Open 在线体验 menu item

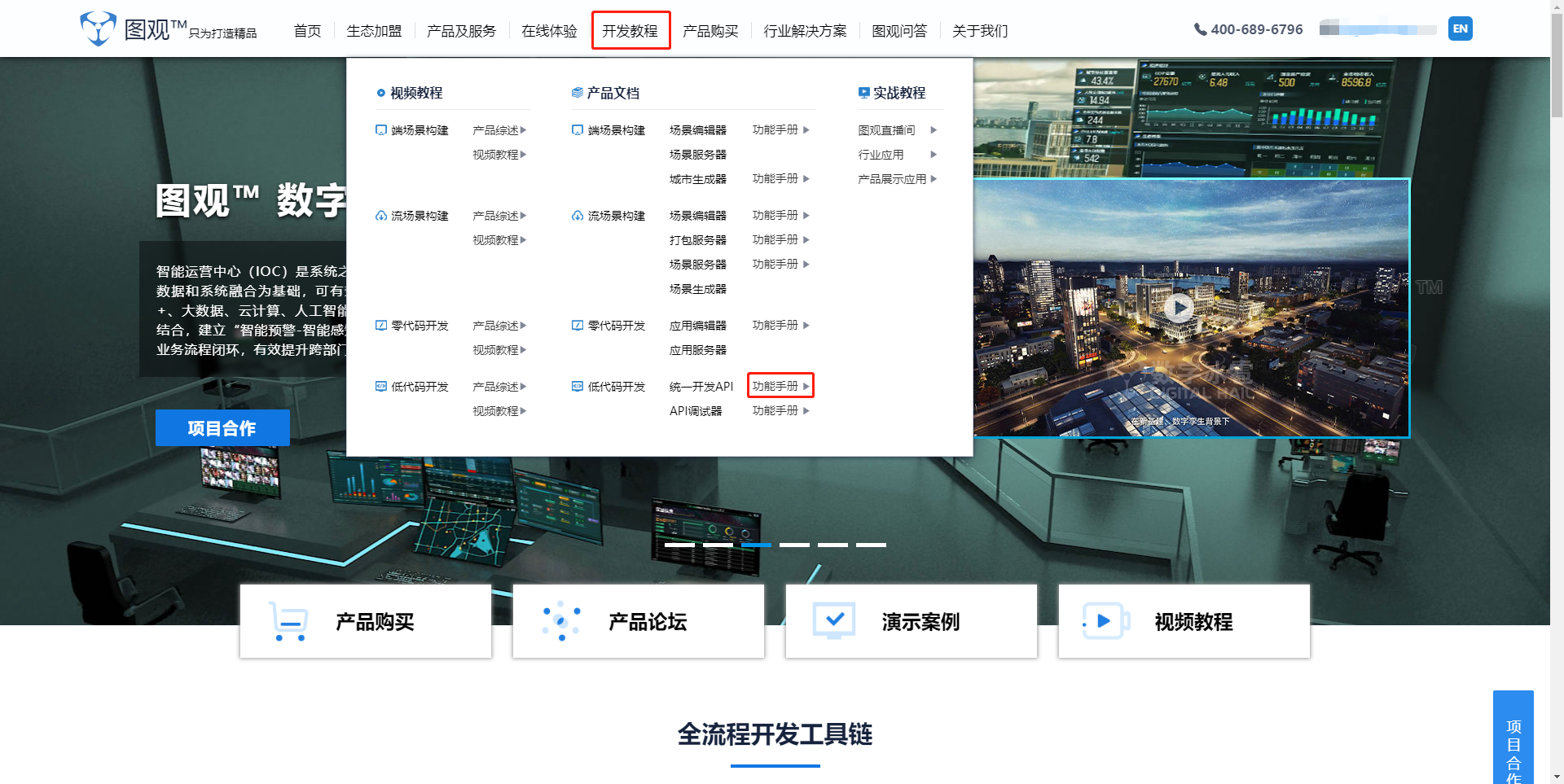(549, 31)
